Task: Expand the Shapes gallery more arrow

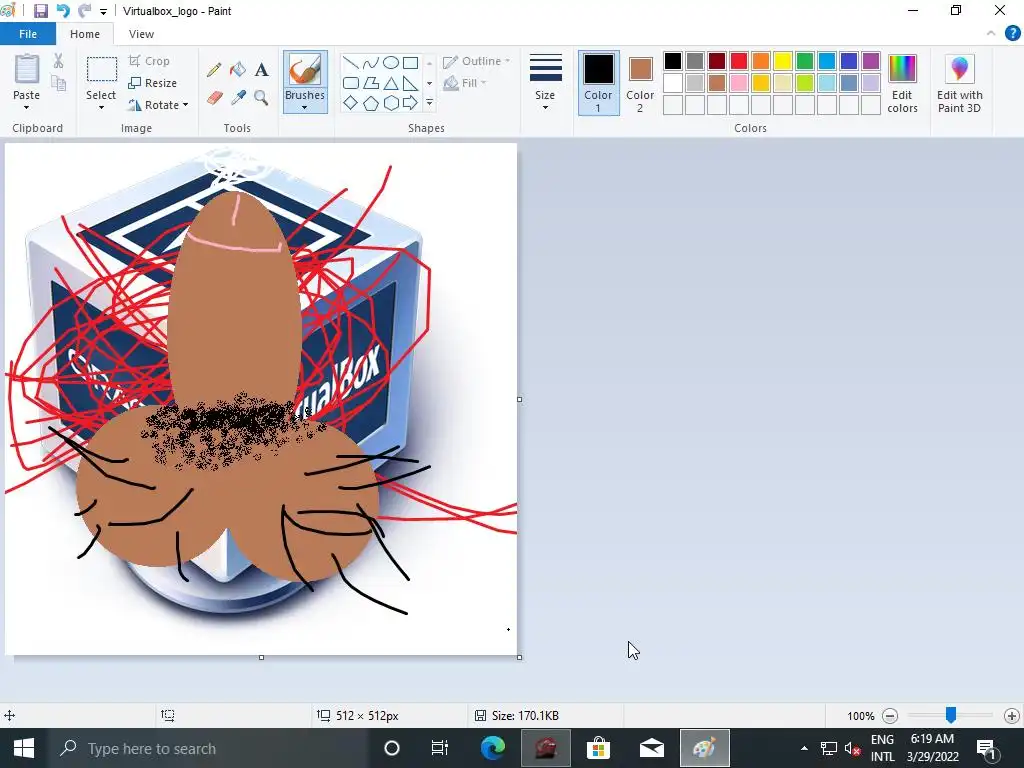Action: 430,103
